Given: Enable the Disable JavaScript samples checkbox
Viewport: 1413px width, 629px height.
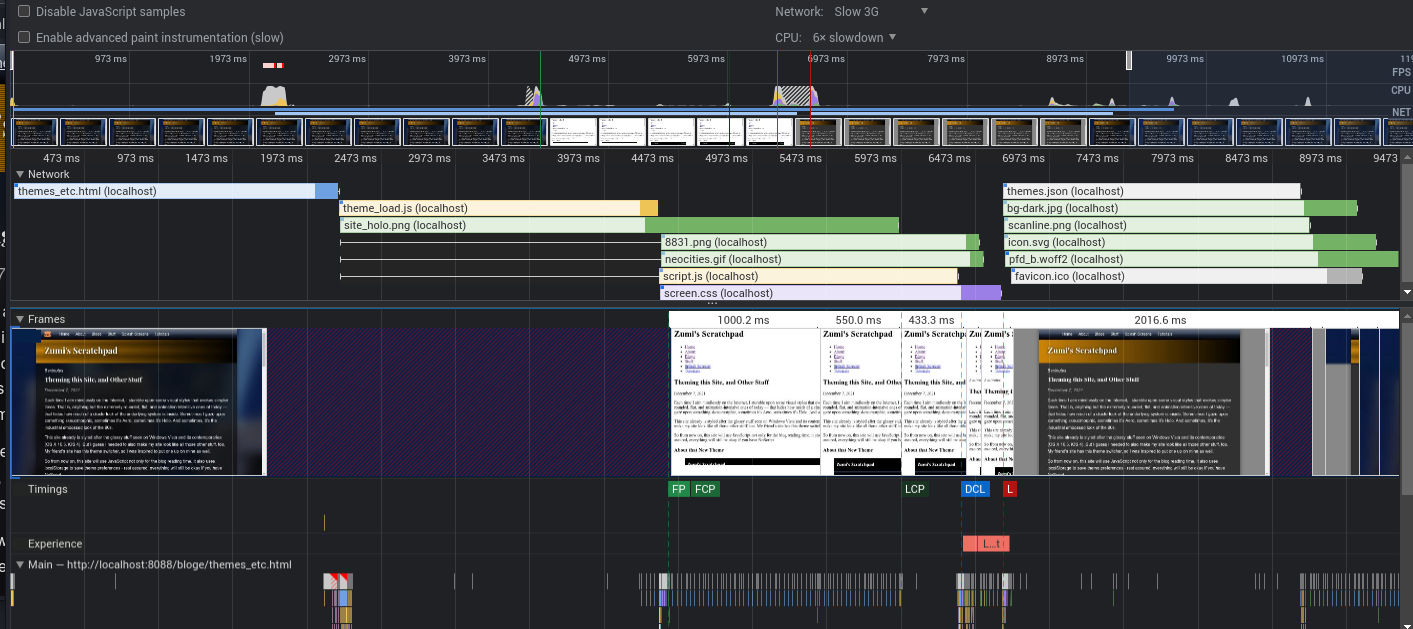Looking at the screenshot, I should tap(24, 12).
